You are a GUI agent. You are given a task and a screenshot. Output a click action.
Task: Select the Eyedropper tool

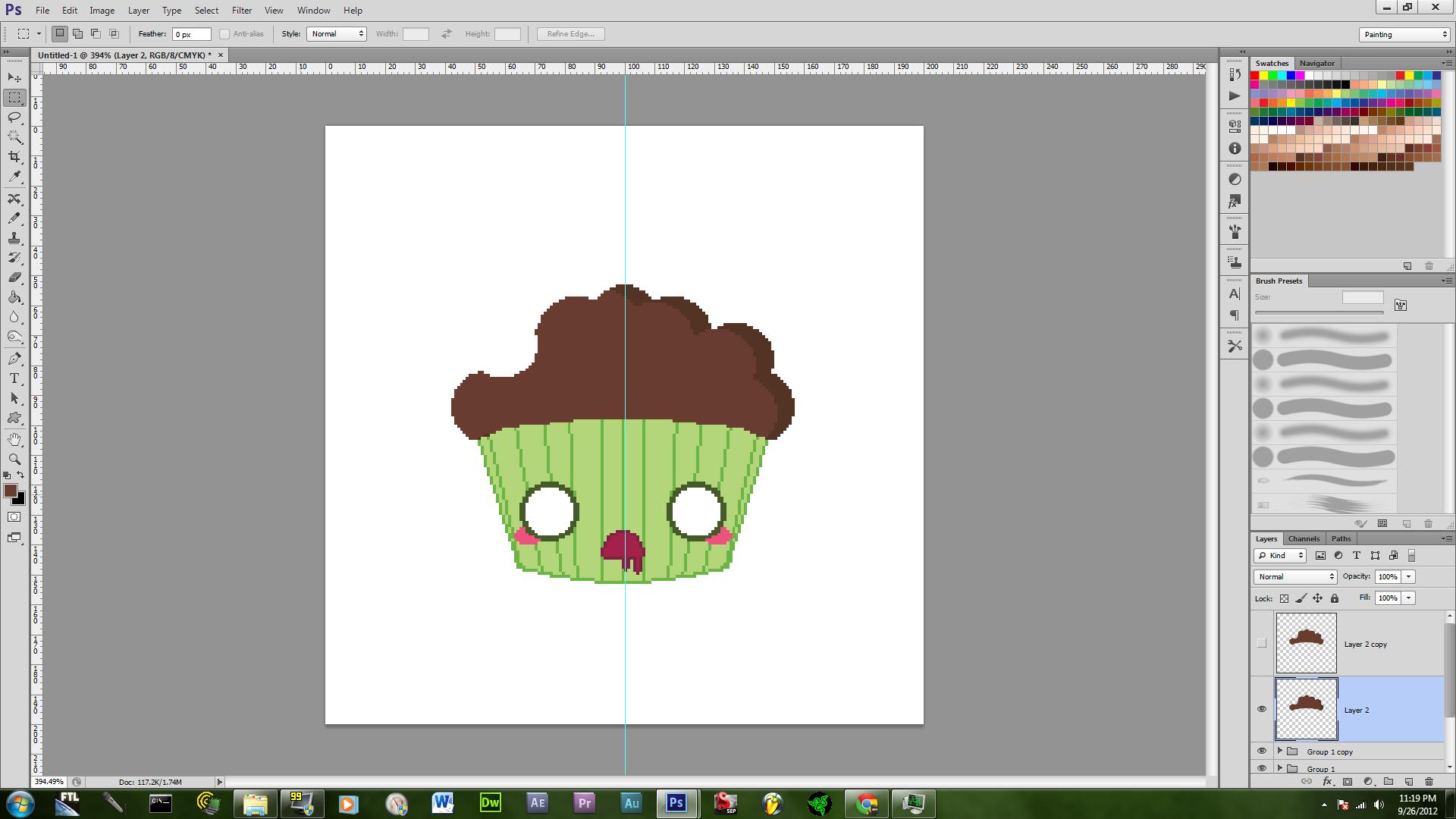(14, 177)
